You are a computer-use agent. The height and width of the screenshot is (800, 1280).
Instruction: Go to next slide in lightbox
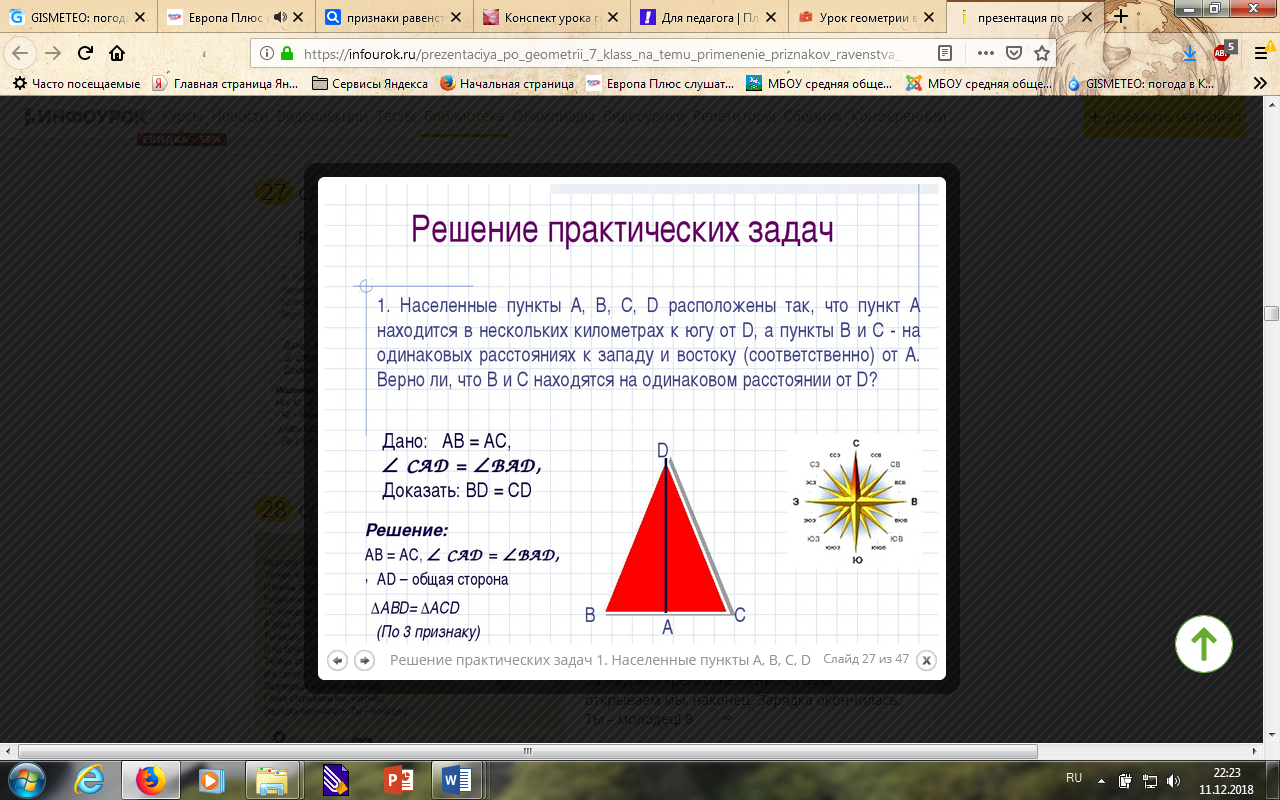[x=365, y=661]
